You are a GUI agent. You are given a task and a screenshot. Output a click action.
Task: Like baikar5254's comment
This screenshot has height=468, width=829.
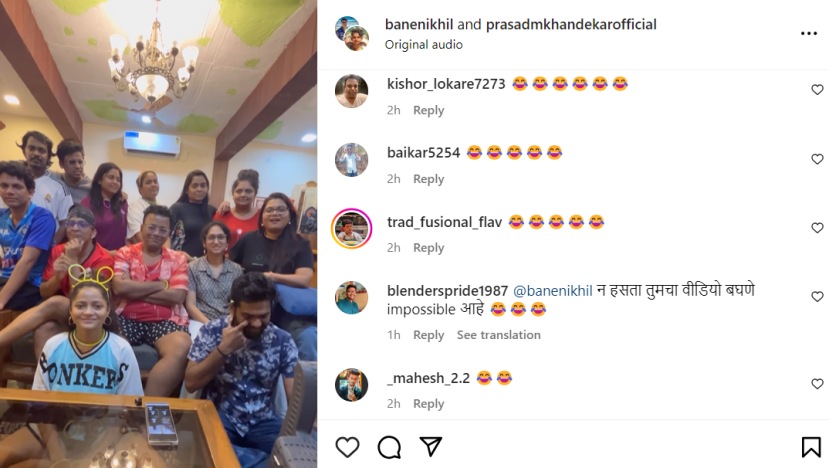point(817,159)
